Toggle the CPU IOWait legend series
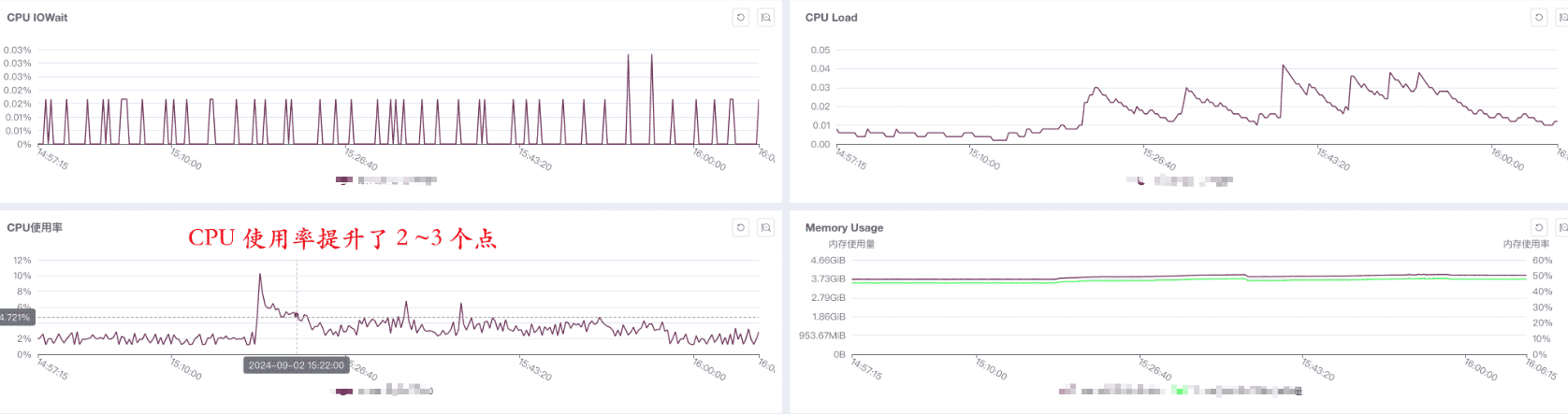The width and height of the screenshot is (1568, 414). [386, 179]
